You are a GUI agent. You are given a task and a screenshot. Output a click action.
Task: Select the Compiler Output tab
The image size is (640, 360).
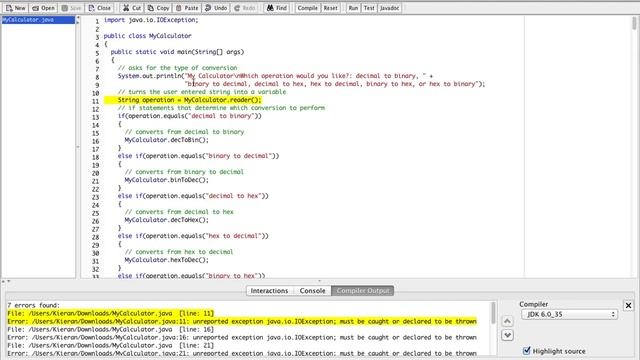coord(363,291)
